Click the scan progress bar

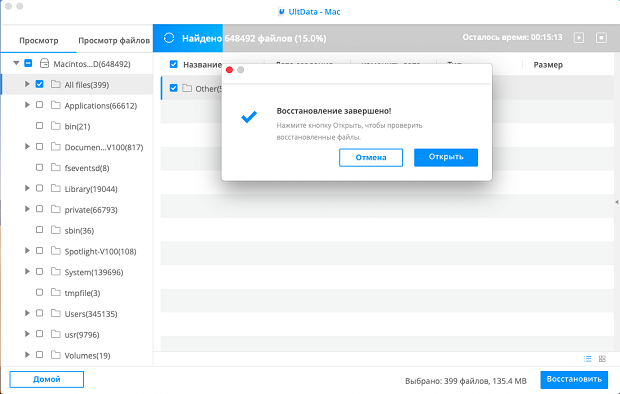click(x=386, y=38)
